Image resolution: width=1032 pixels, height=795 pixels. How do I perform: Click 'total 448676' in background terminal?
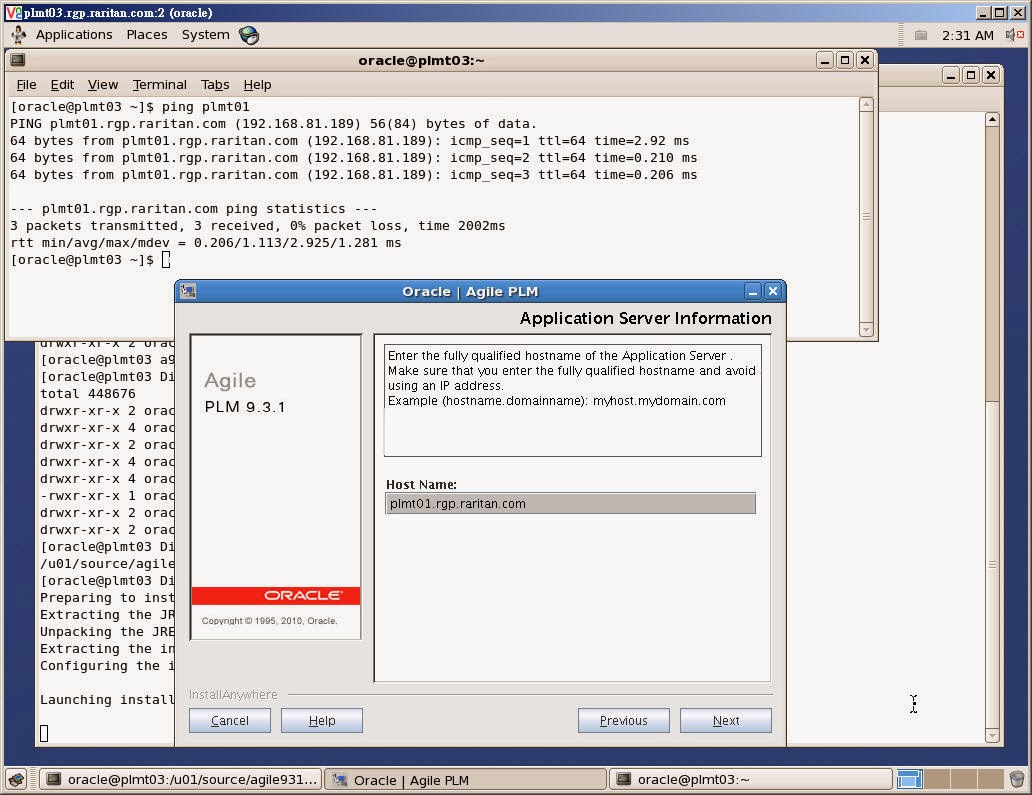pyautogui.click(x=88, y=394)
